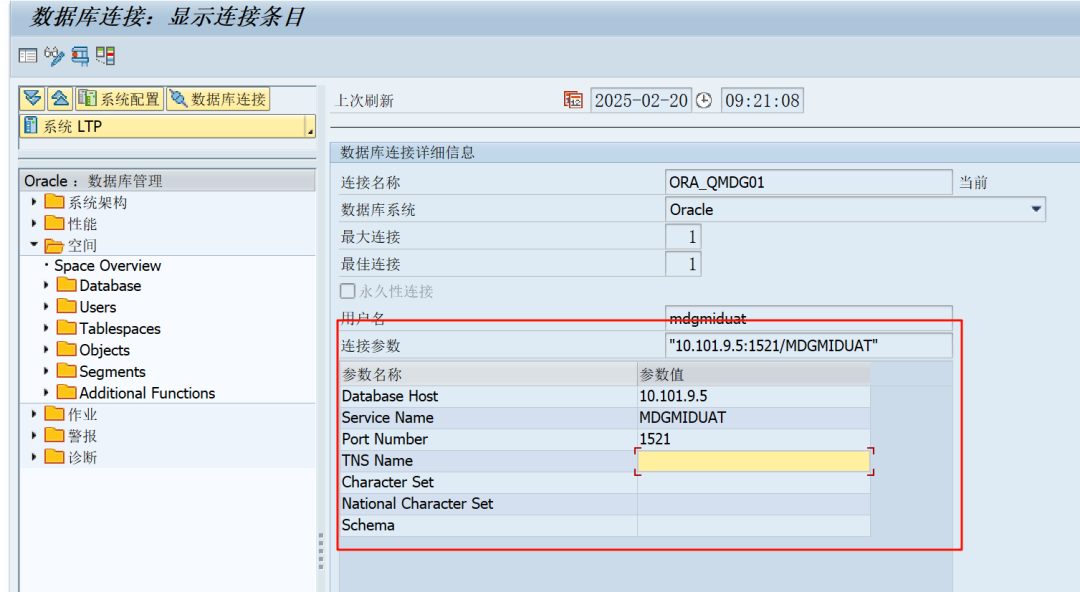Select the Database Host value 10.101.9.5
1080x592 pixels.
[754, 396]
